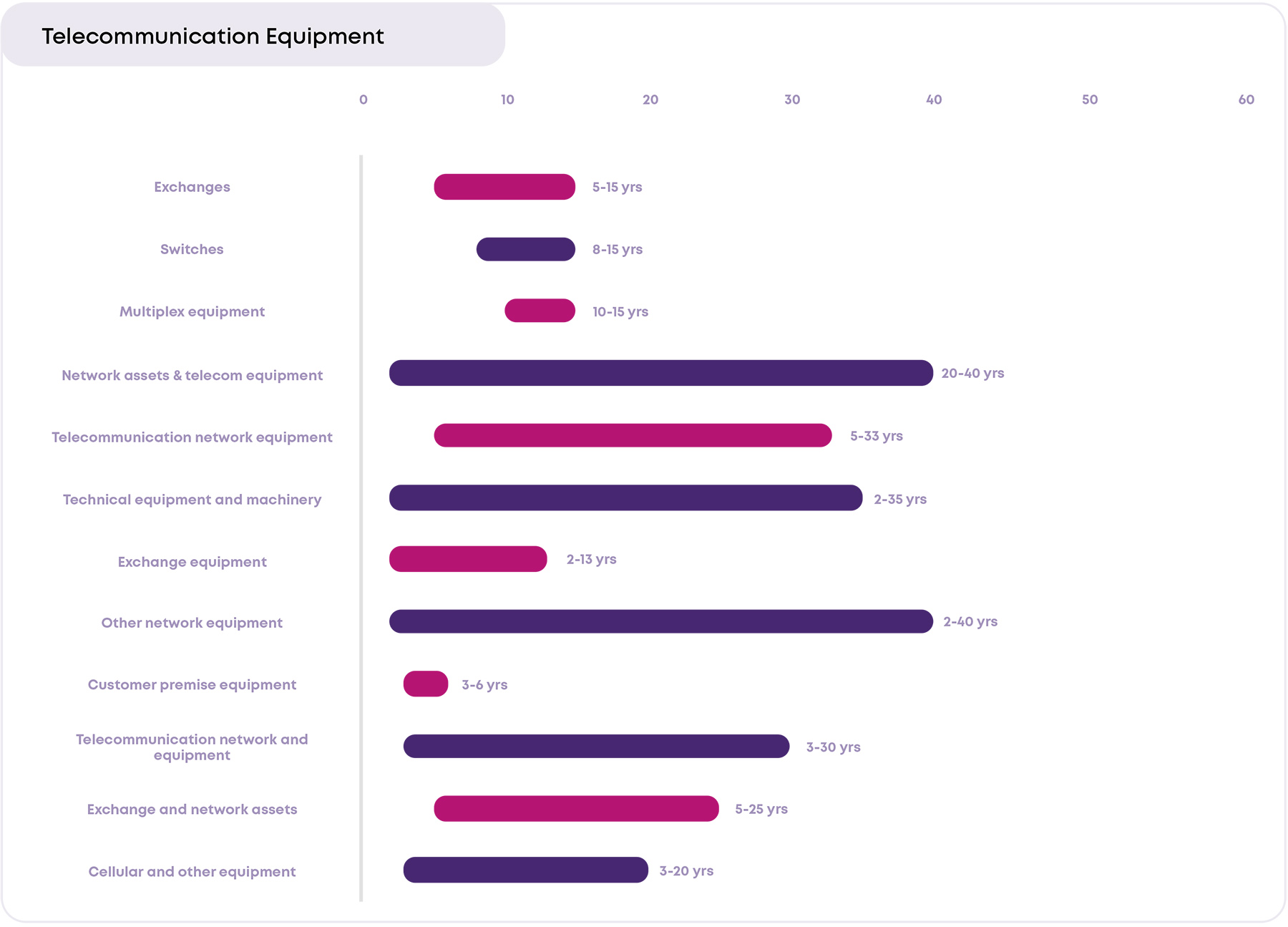The image size is (1288, 927).
Task: Select the Exchange equipment label
Action: click(x=192, y=562)
